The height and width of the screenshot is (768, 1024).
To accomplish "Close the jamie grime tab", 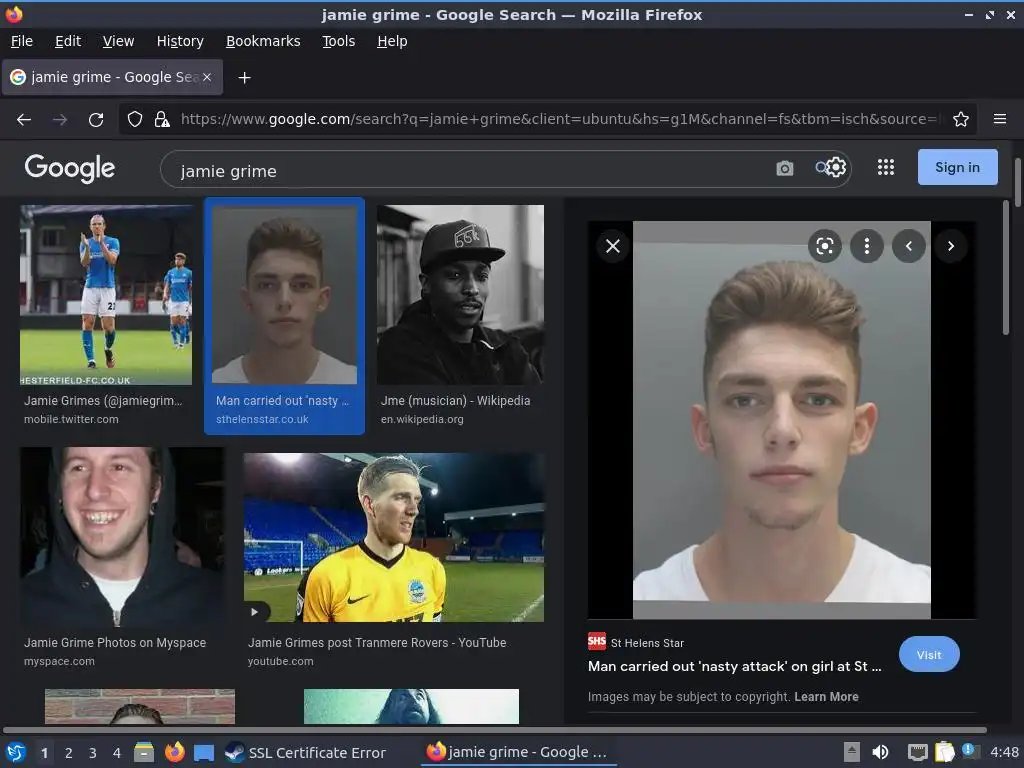I will (x=207, y=77).
